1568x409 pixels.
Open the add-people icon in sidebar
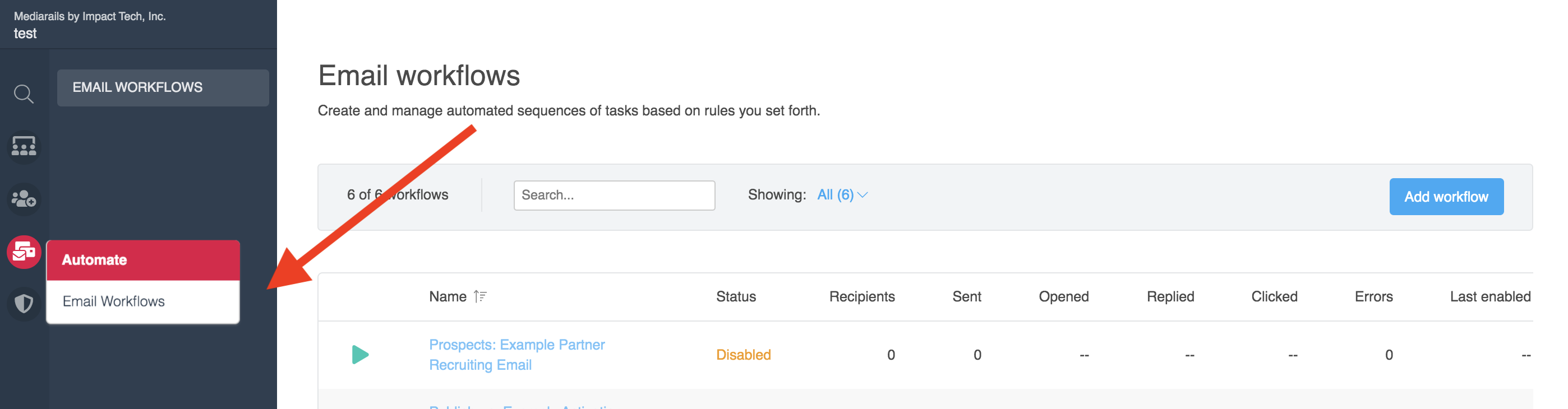[x=24, y=199]
